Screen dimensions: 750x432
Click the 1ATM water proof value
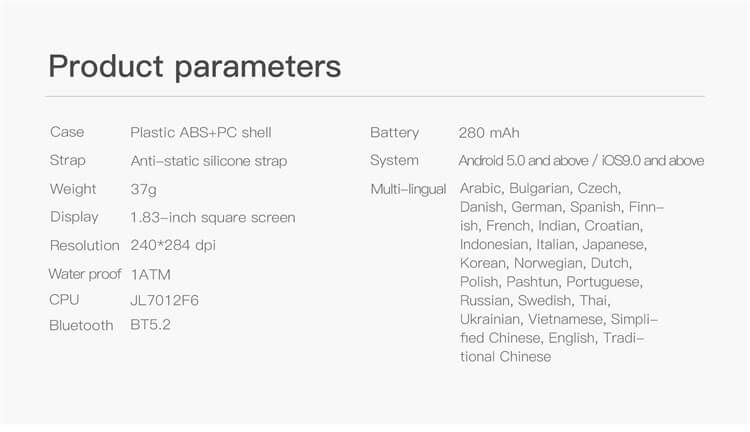click(x=150, y=275)
